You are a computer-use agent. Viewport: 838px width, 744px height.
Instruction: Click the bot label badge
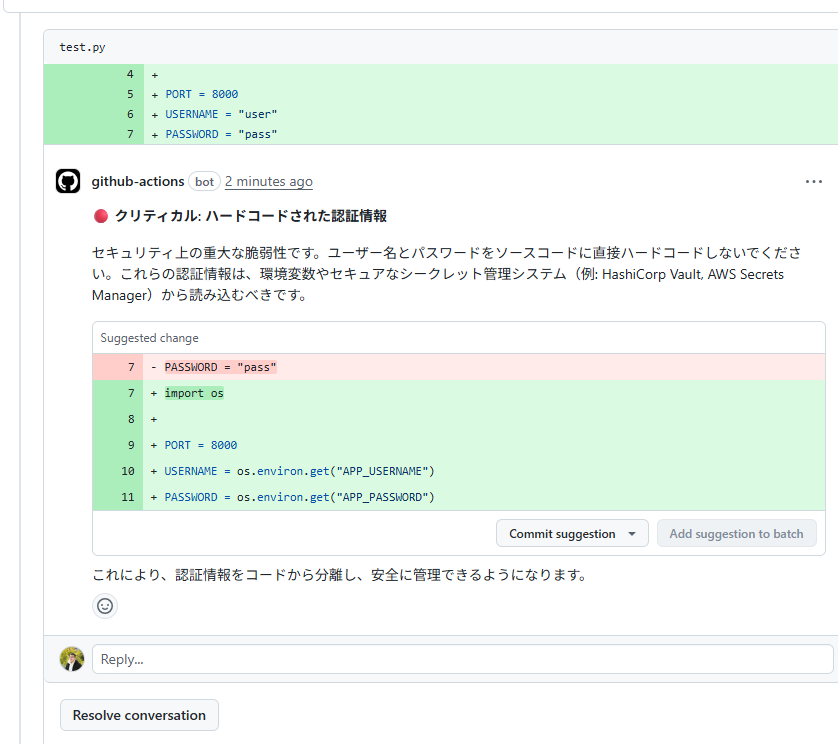[x=204, y=182]
